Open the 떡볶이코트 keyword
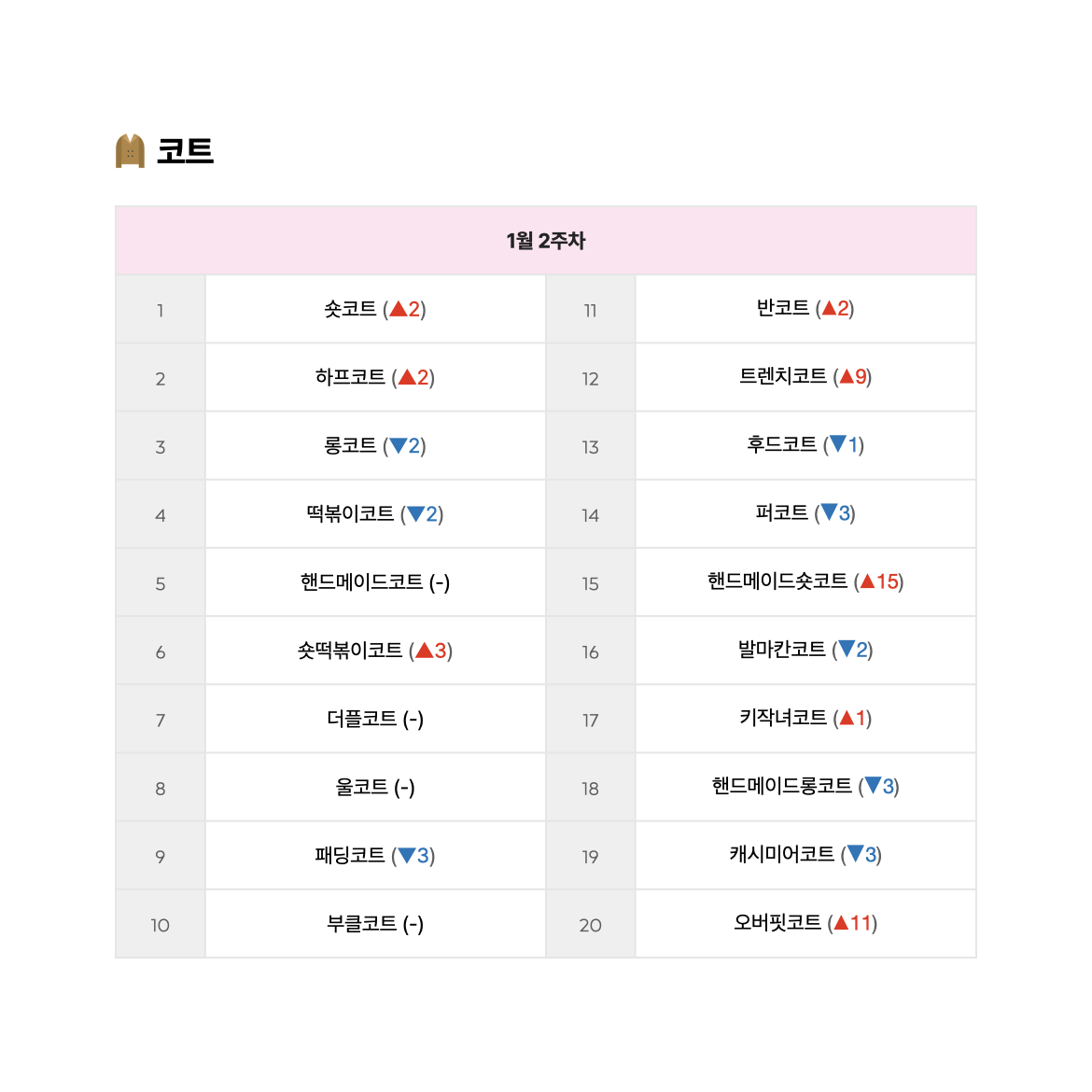1092x1092 pixels. click(x=350, y=514)
